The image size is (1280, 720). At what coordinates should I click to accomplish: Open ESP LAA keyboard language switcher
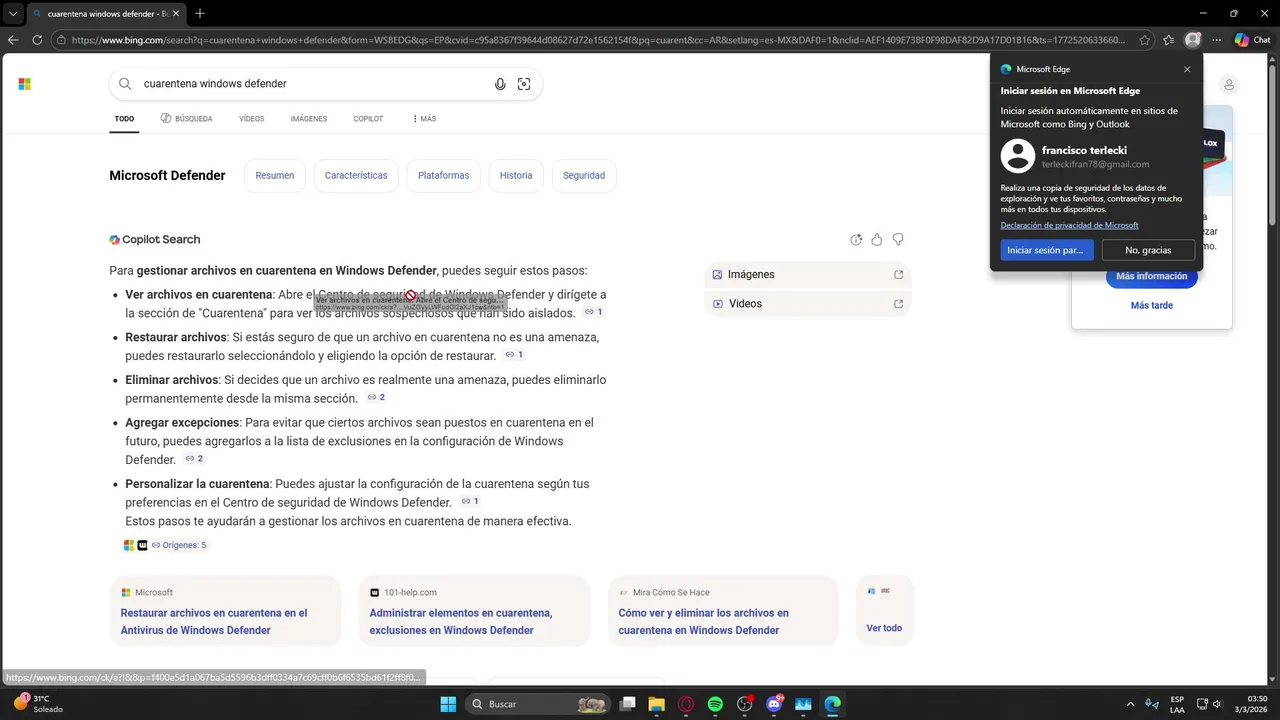pos(1177,704)
